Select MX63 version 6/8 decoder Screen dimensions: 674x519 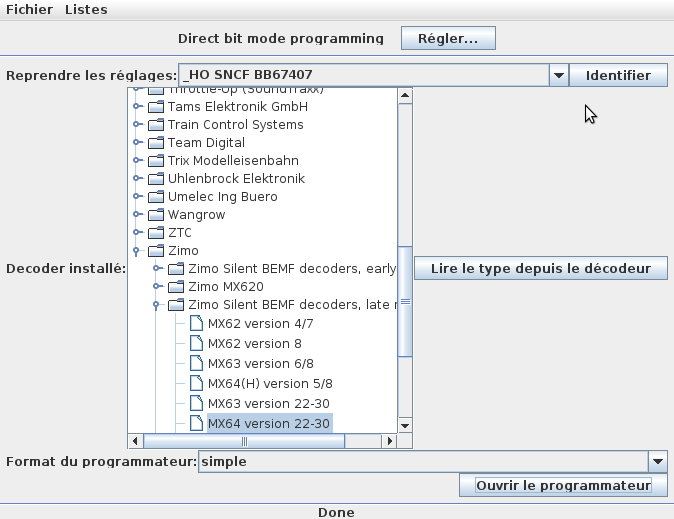click(260, 363)
